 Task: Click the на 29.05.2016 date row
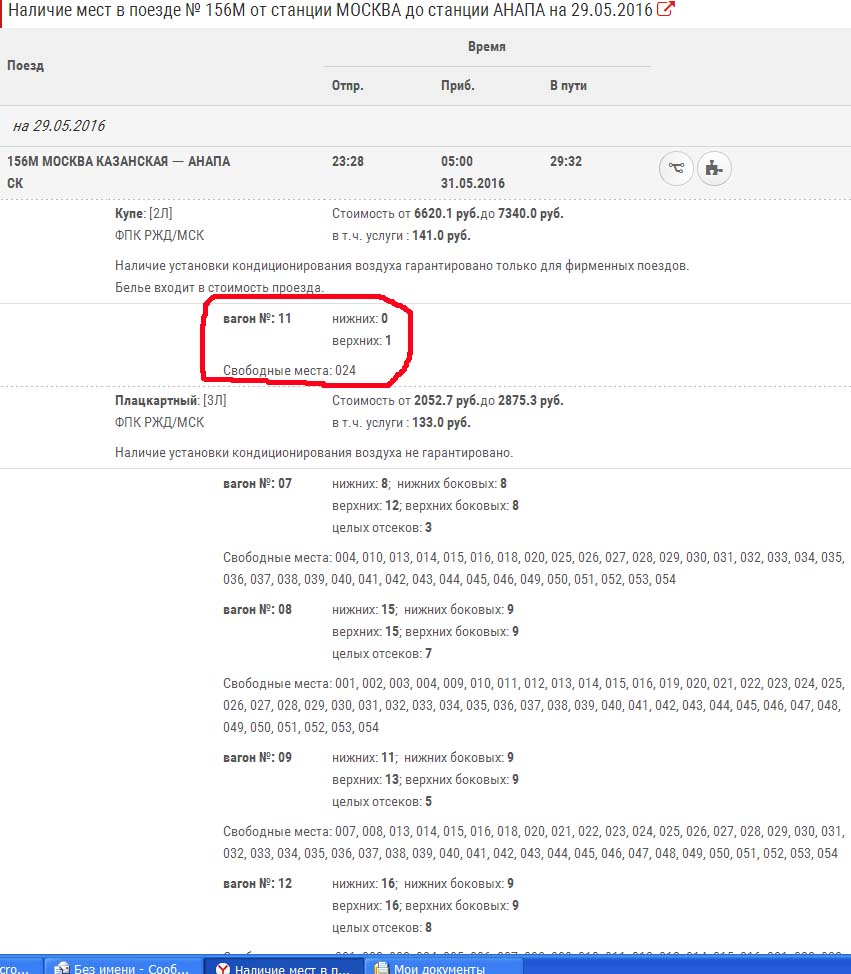58,126
